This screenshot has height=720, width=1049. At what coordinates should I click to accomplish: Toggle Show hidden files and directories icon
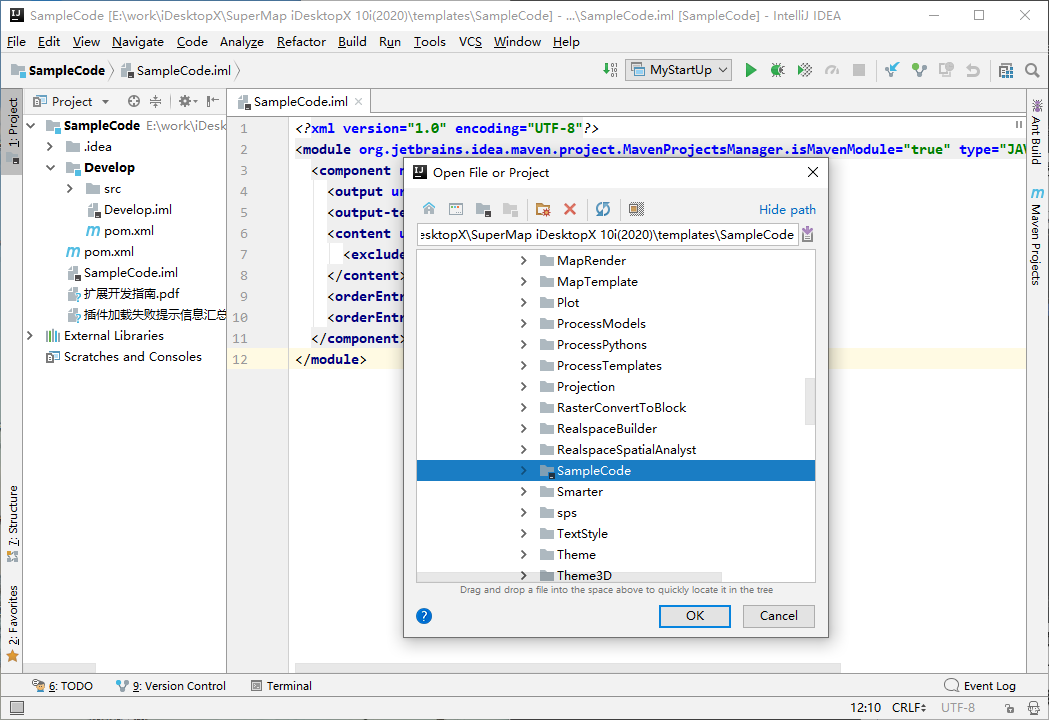636,209
